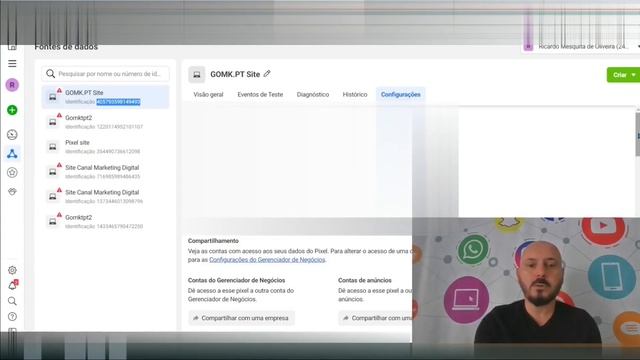The width and height of the screenshot is (640, 360).
Task: Open the notifications bell icon
Action: pyautogui.click(x=13, y=285)
